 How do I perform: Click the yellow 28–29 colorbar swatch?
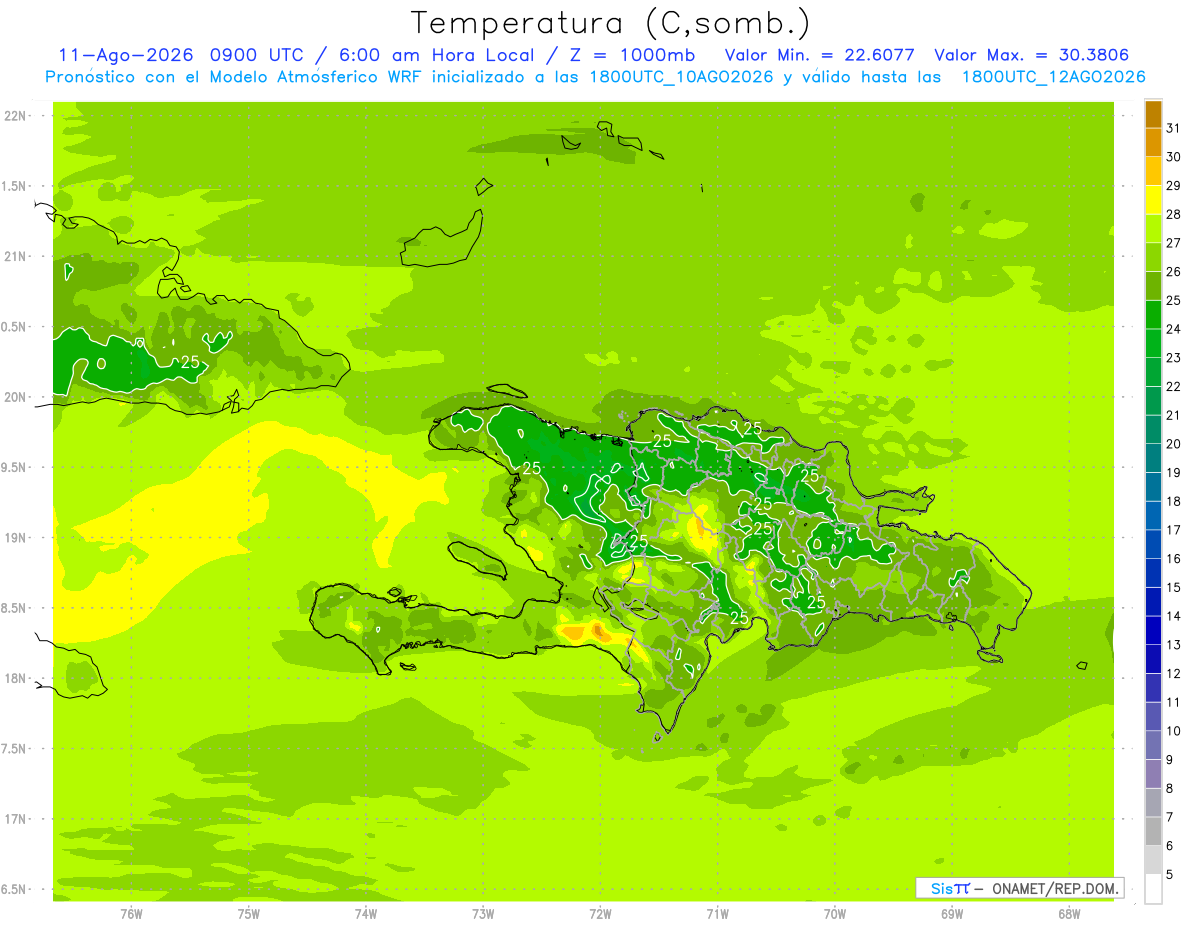[1153, 200]
